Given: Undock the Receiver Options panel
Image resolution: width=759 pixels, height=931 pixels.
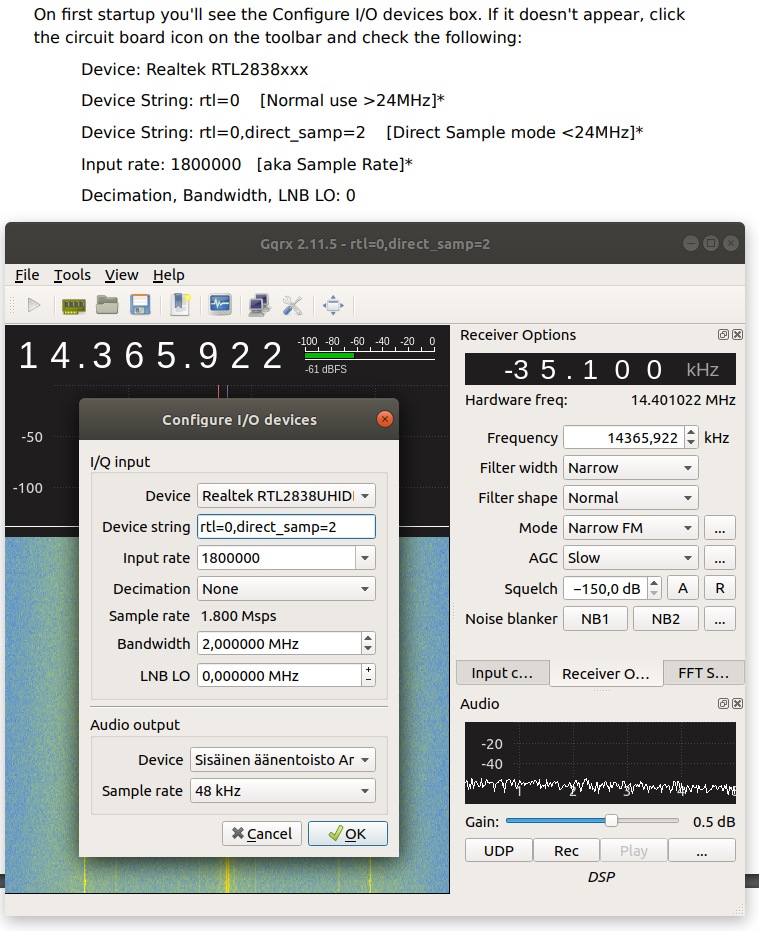Looking at the screenshot, I should (723, 335).
